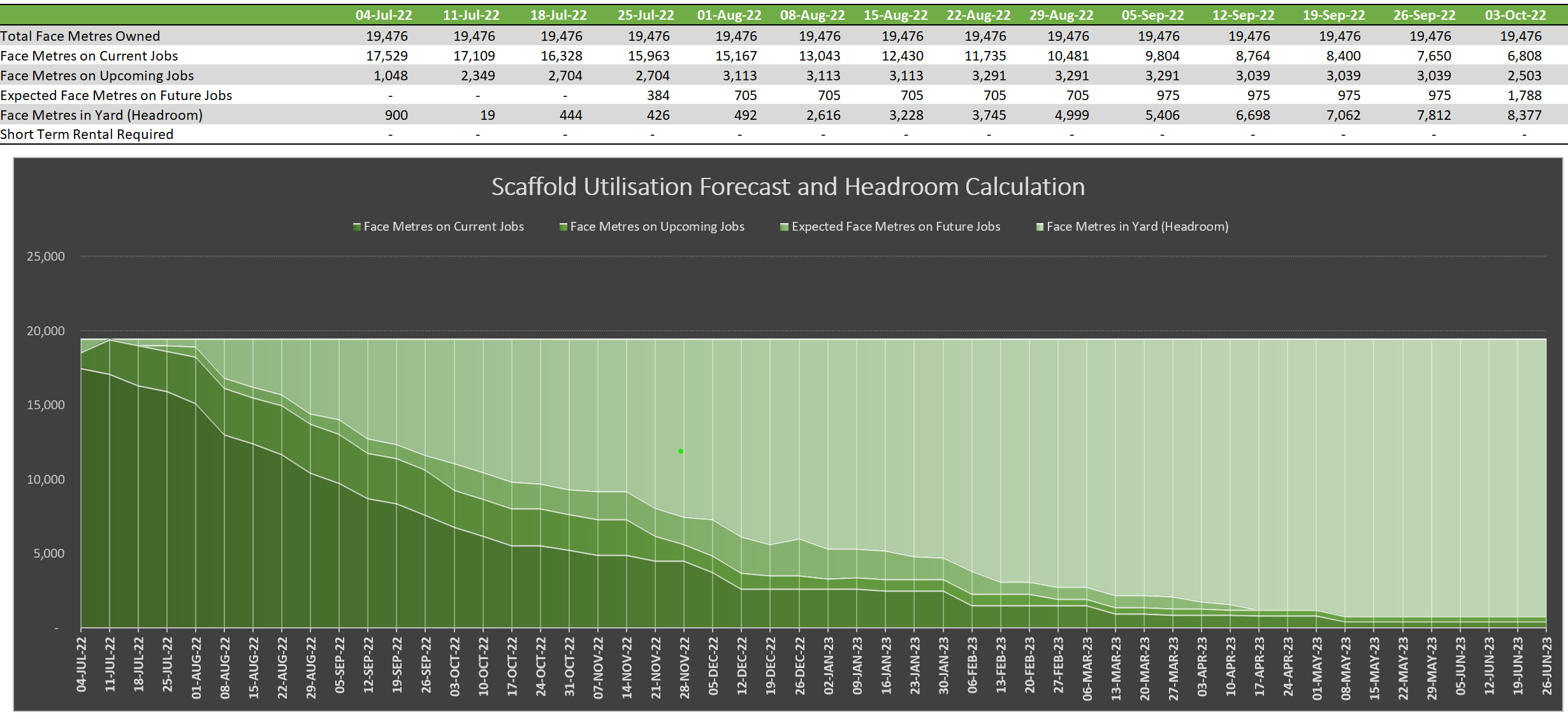Select the 03-Oct-22 column header
1568x719 pixels.
pos(1516,14)
